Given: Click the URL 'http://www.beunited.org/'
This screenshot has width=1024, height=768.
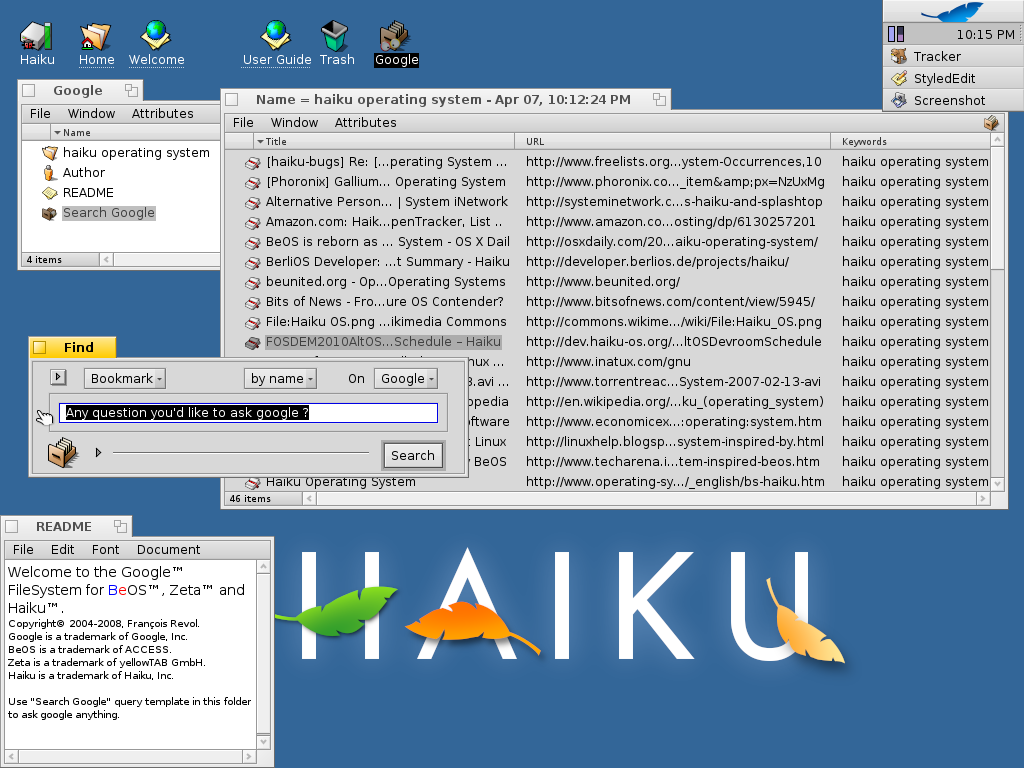Looking at the screenshot, I should pyautogui.click(x=603, y=282).
